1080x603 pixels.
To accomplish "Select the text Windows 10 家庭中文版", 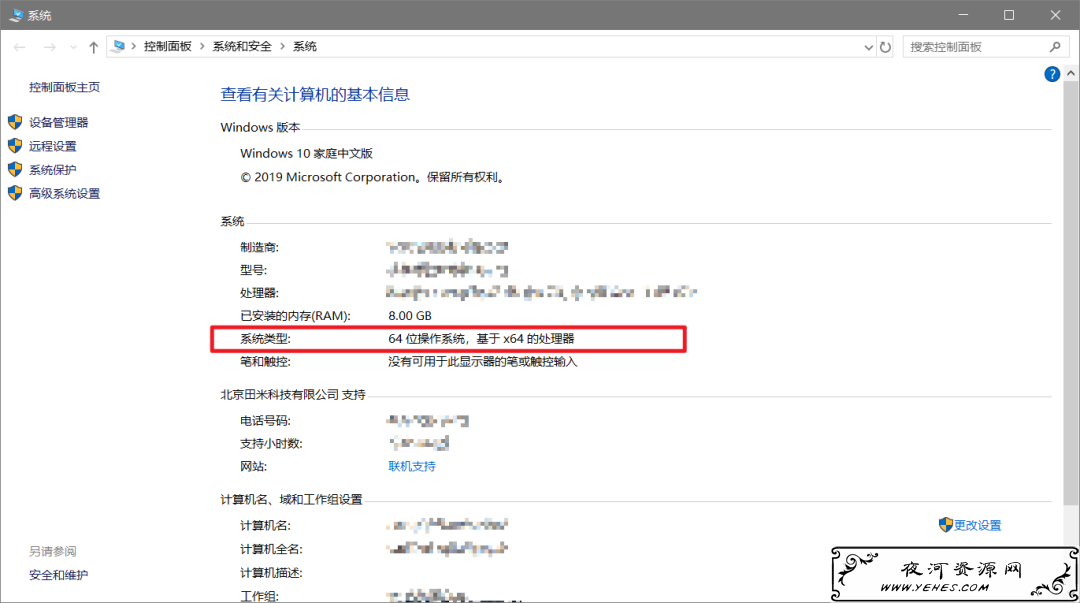I will (307, 153).
